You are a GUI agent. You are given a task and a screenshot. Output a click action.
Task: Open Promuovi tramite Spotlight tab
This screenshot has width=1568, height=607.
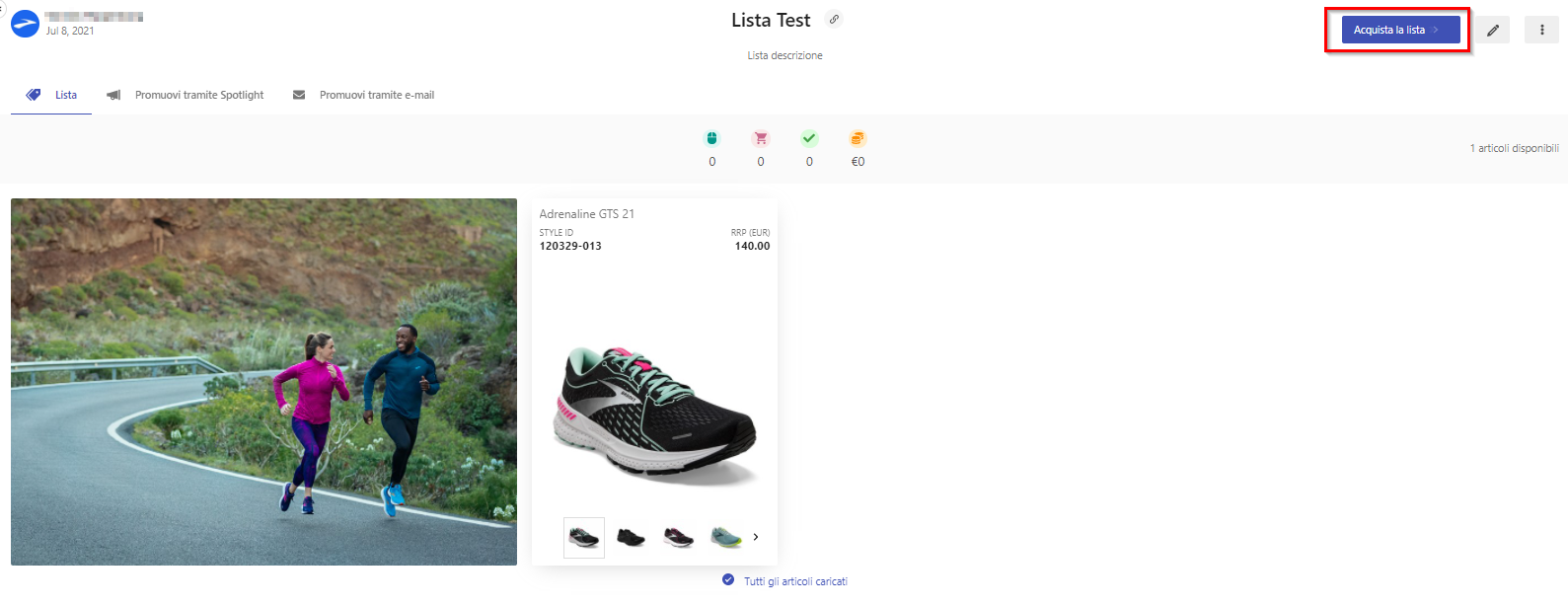click(186, 95)
